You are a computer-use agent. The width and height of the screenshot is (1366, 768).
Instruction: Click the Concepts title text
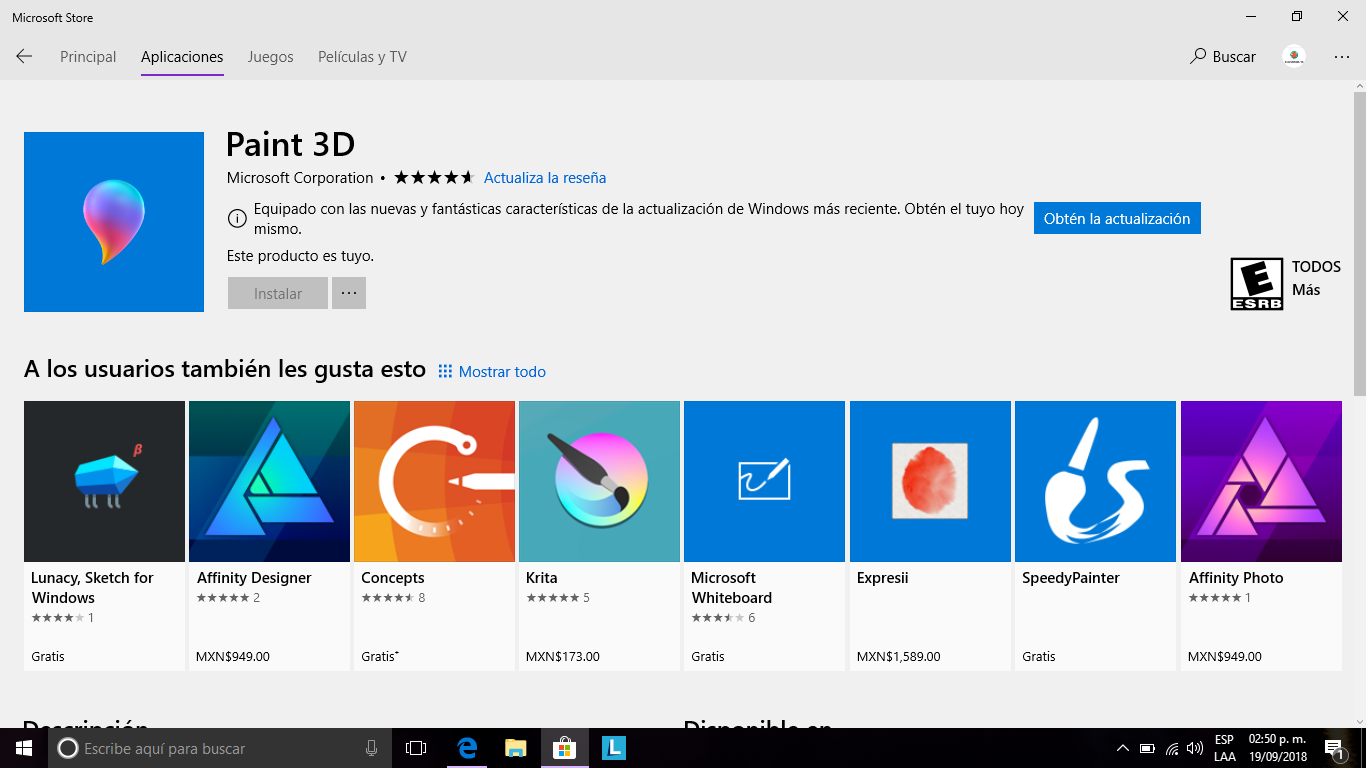point(393,578)
